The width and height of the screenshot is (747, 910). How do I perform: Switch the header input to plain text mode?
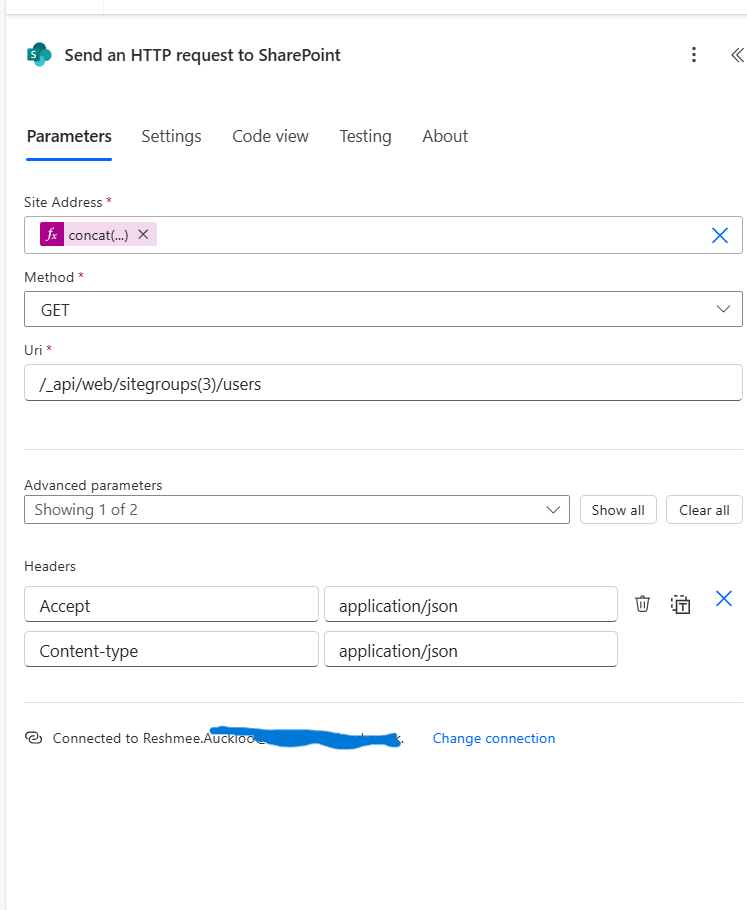click(x=681, y=604)
